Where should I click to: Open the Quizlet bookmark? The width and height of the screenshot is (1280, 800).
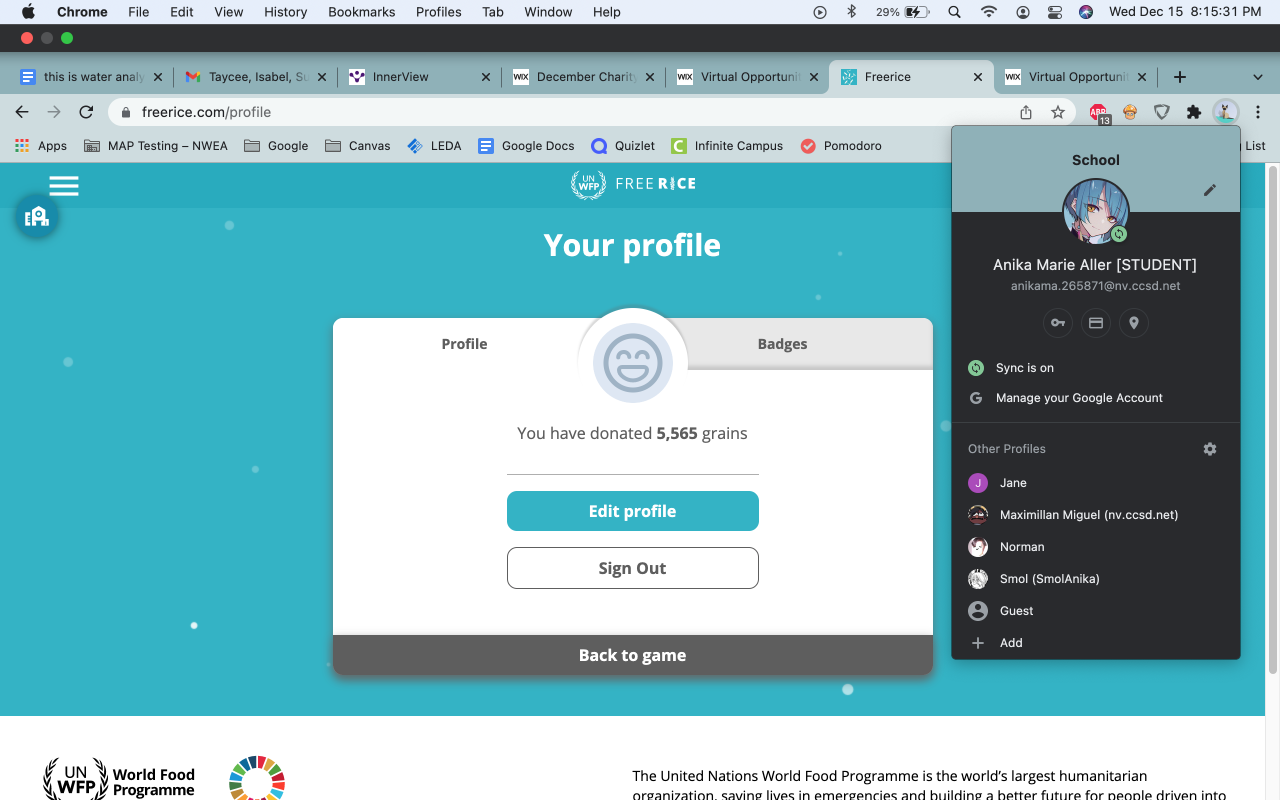(623, 146)
